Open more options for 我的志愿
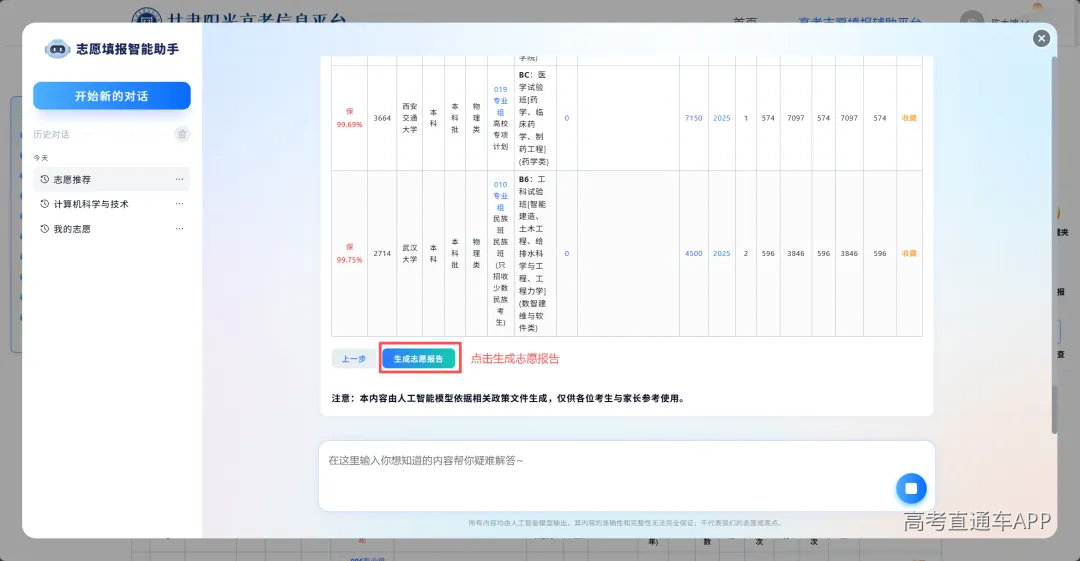This screenshot has width=1080, height=561. [179, 229]
